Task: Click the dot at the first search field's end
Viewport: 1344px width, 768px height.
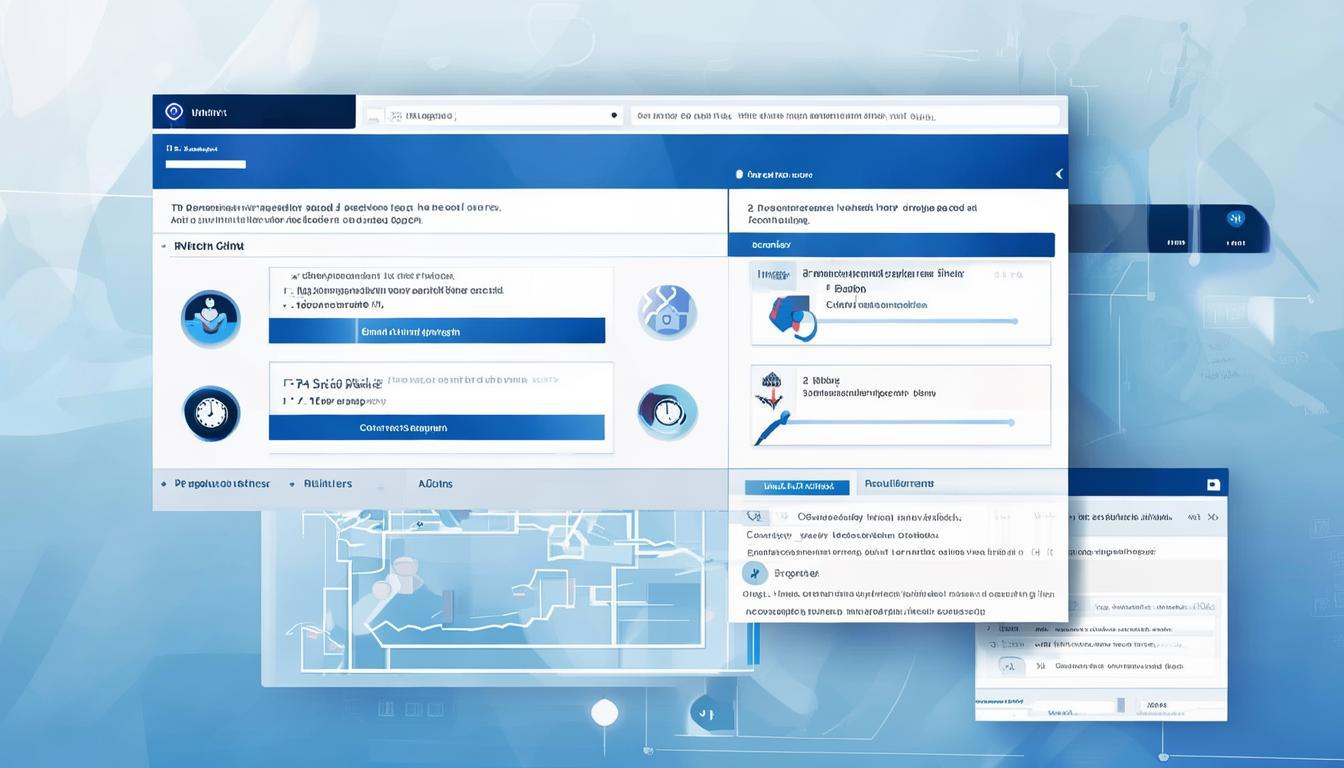Action: [614, 115]
